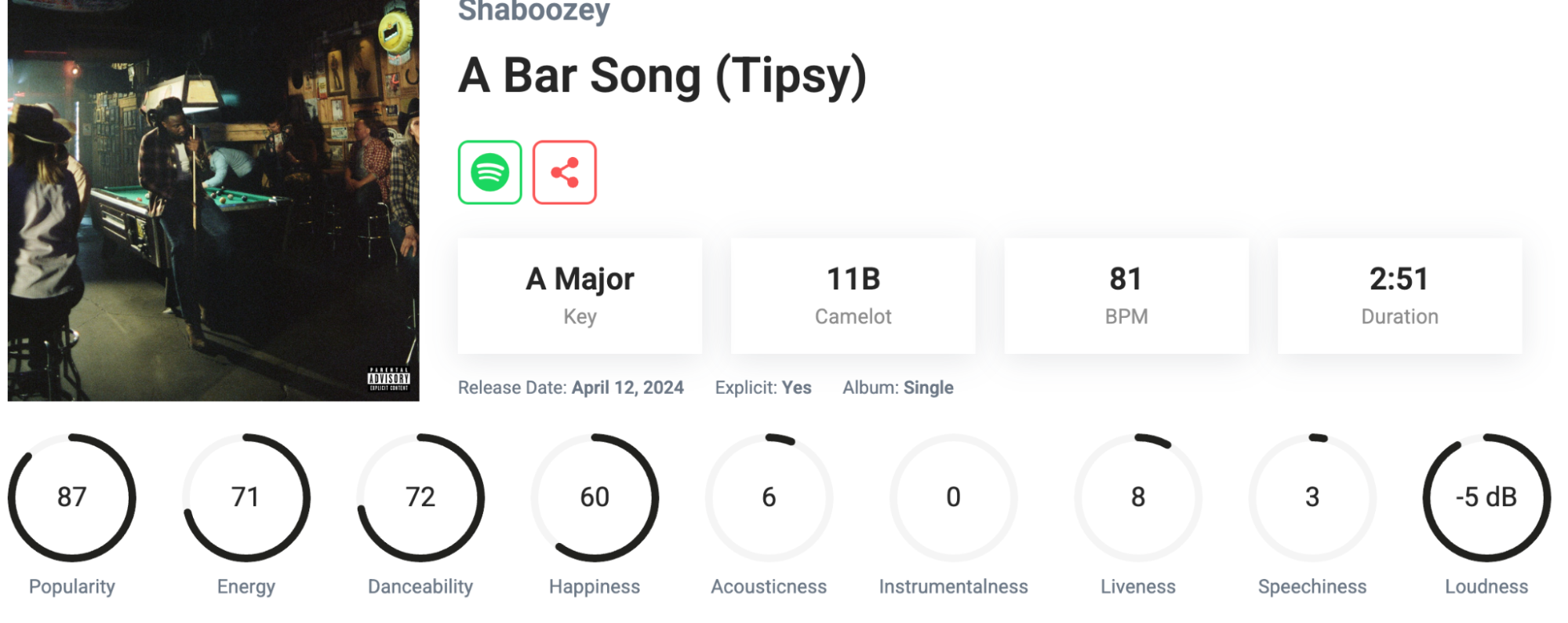Select the Acousticness gauge
The width and height of the screenshot is (1568, 623).
click(769, 497)
